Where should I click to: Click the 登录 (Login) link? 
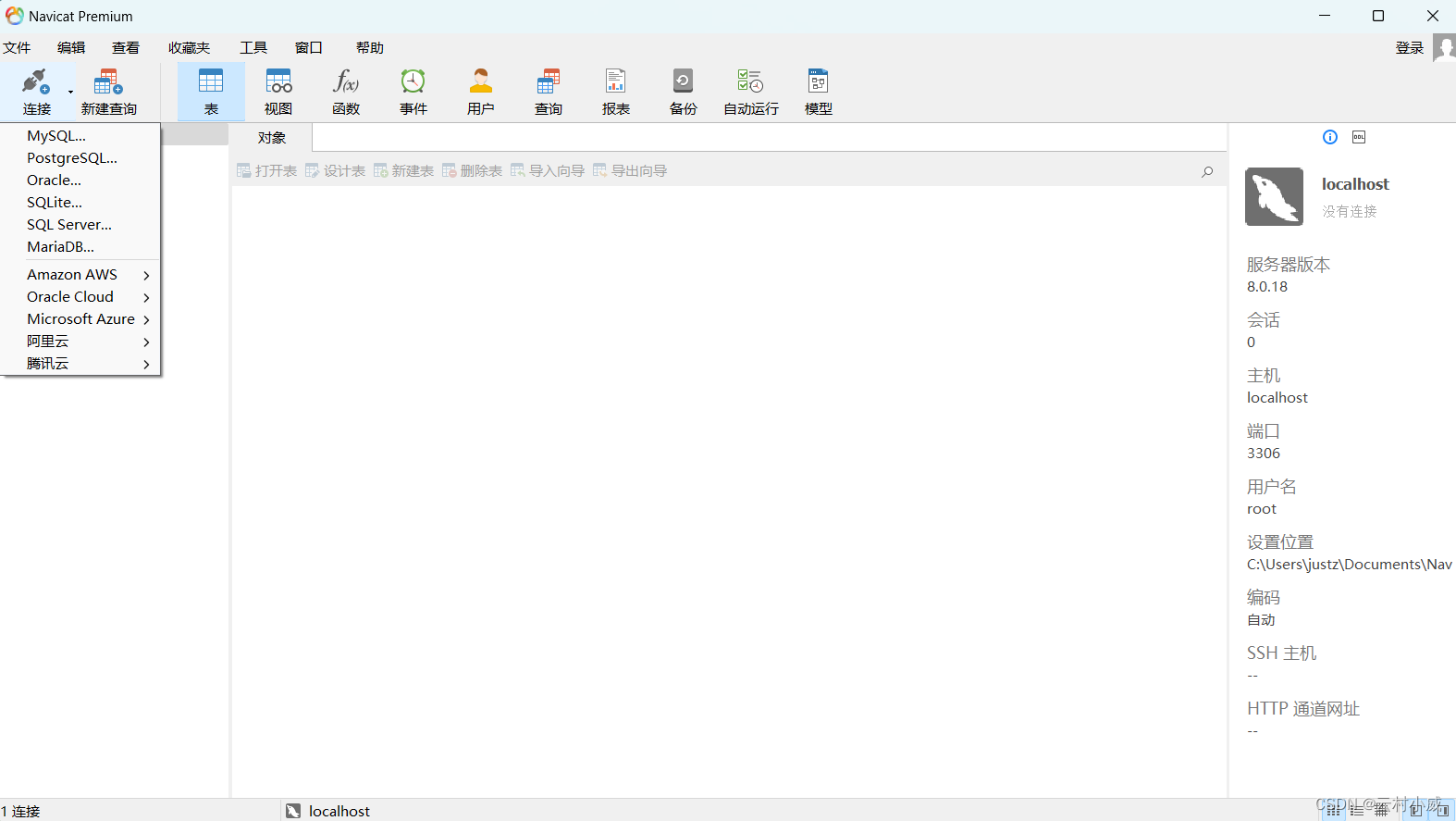pyautogui.click(x=1409, y=47)
